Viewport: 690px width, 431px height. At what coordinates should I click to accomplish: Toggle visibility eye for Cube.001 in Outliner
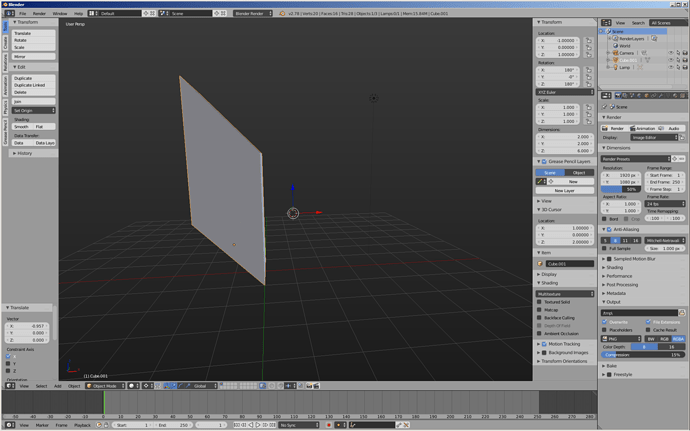[671, 60]
